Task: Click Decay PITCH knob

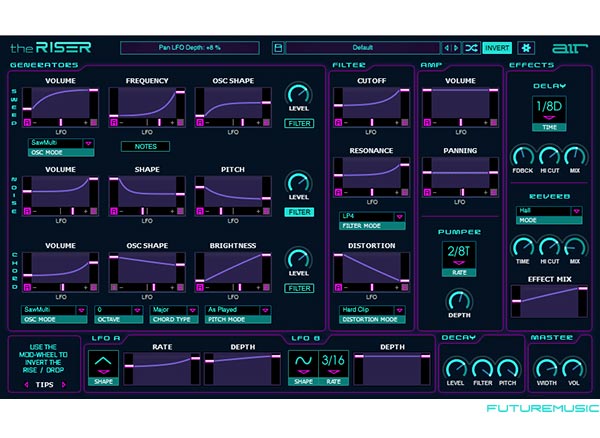Action: (508, 369)
